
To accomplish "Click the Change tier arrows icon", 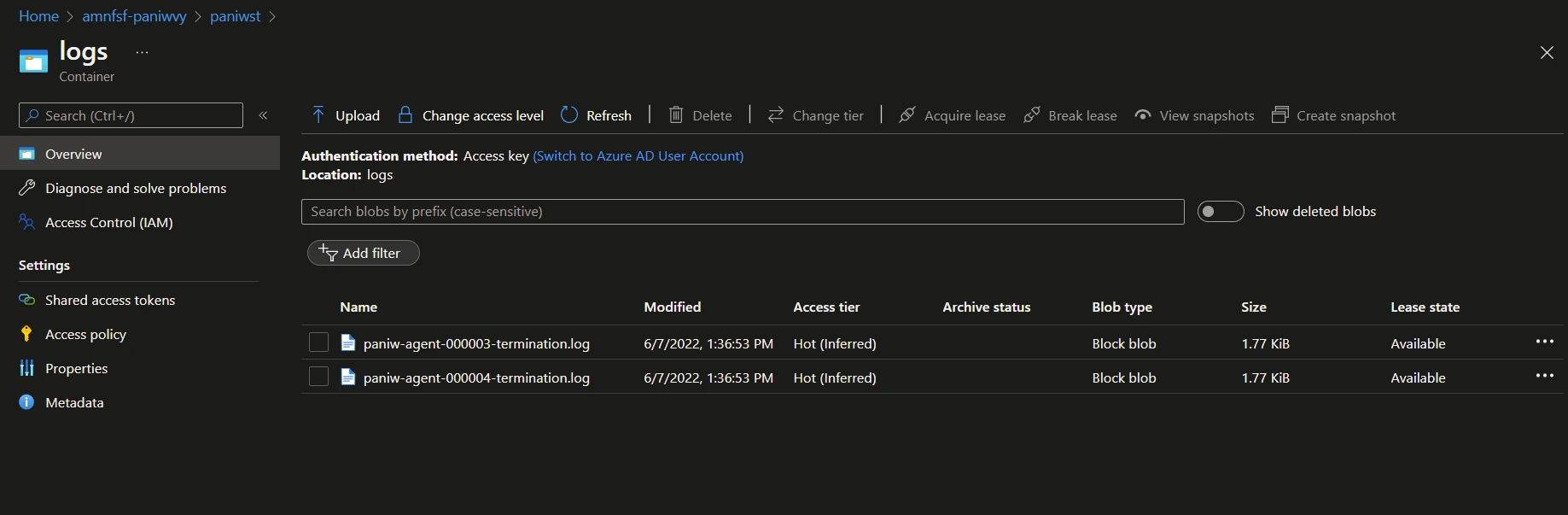I will click(776, 114).
